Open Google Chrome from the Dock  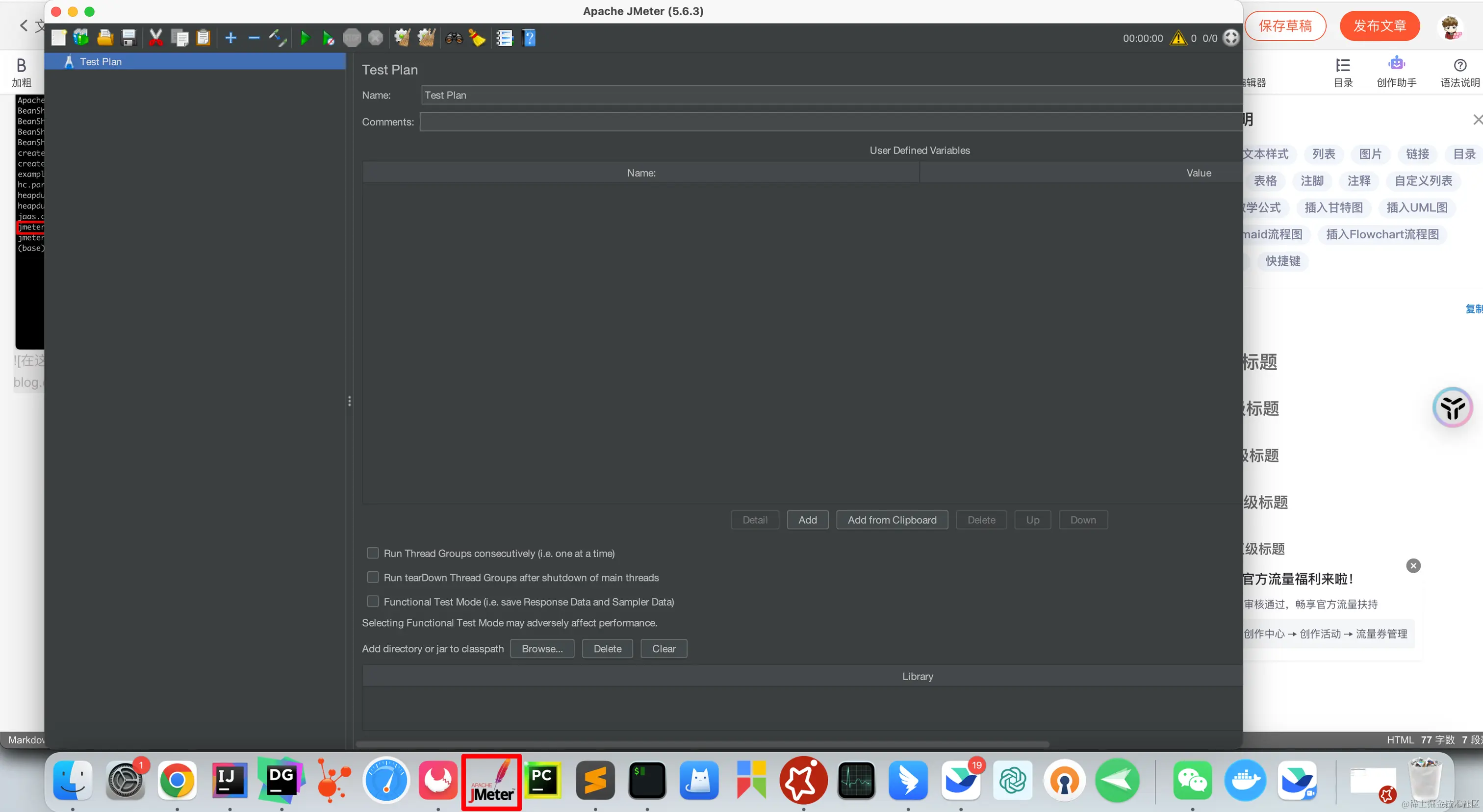click(178, 780)
